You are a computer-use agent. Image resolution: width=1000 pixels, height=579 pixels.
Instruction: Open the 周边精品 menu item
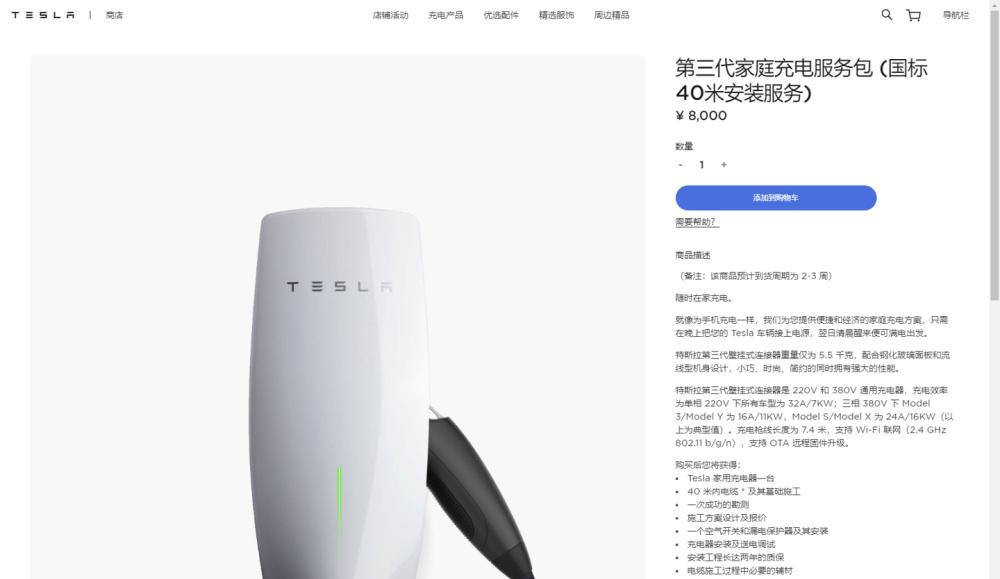click(612, 15)
